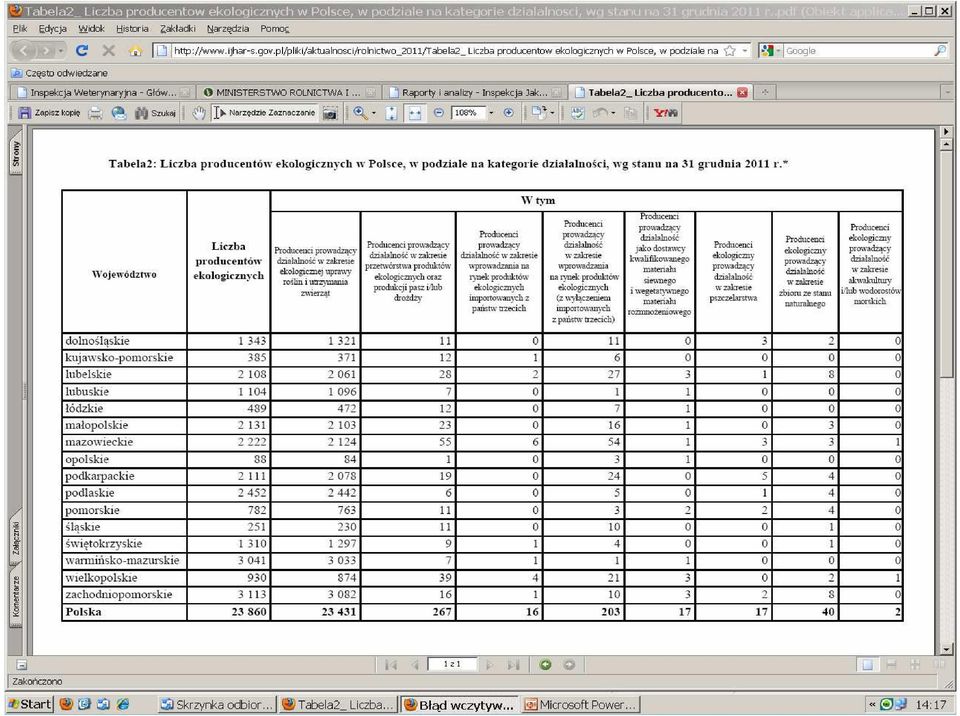Viewport: 960px width, 716px height.
Task: Click the green previous view button
Action: (x=545, y=665)
